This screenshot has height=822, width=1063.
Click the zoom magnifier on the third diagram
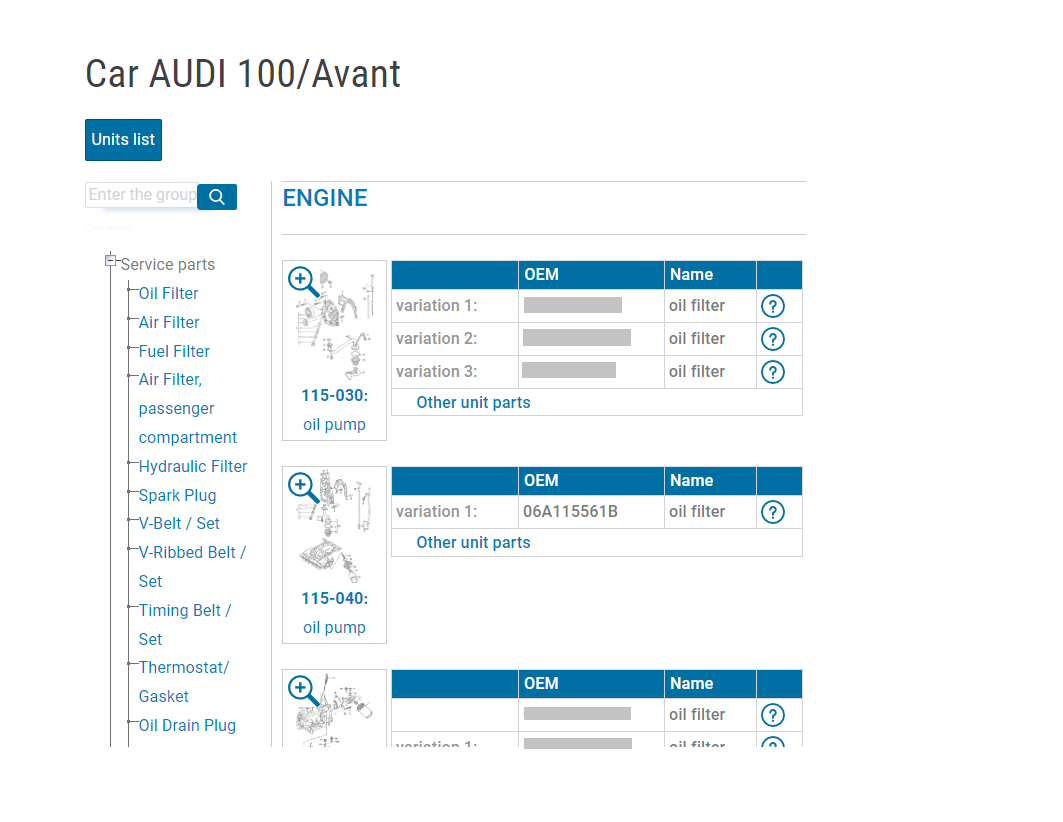[300, 690]
